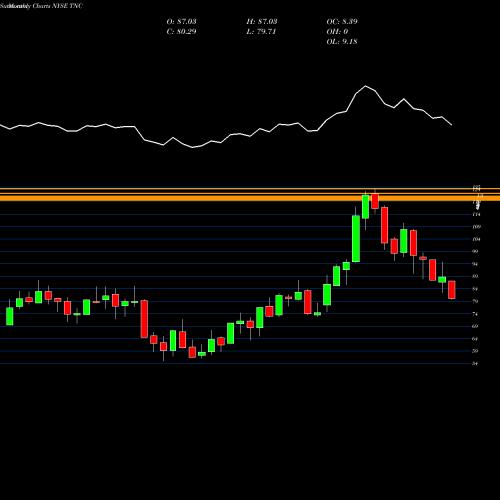Select the 'OH: 0' reading
Image resolution: width=500 pixels, height=500 pixels.
coord(337,32)
